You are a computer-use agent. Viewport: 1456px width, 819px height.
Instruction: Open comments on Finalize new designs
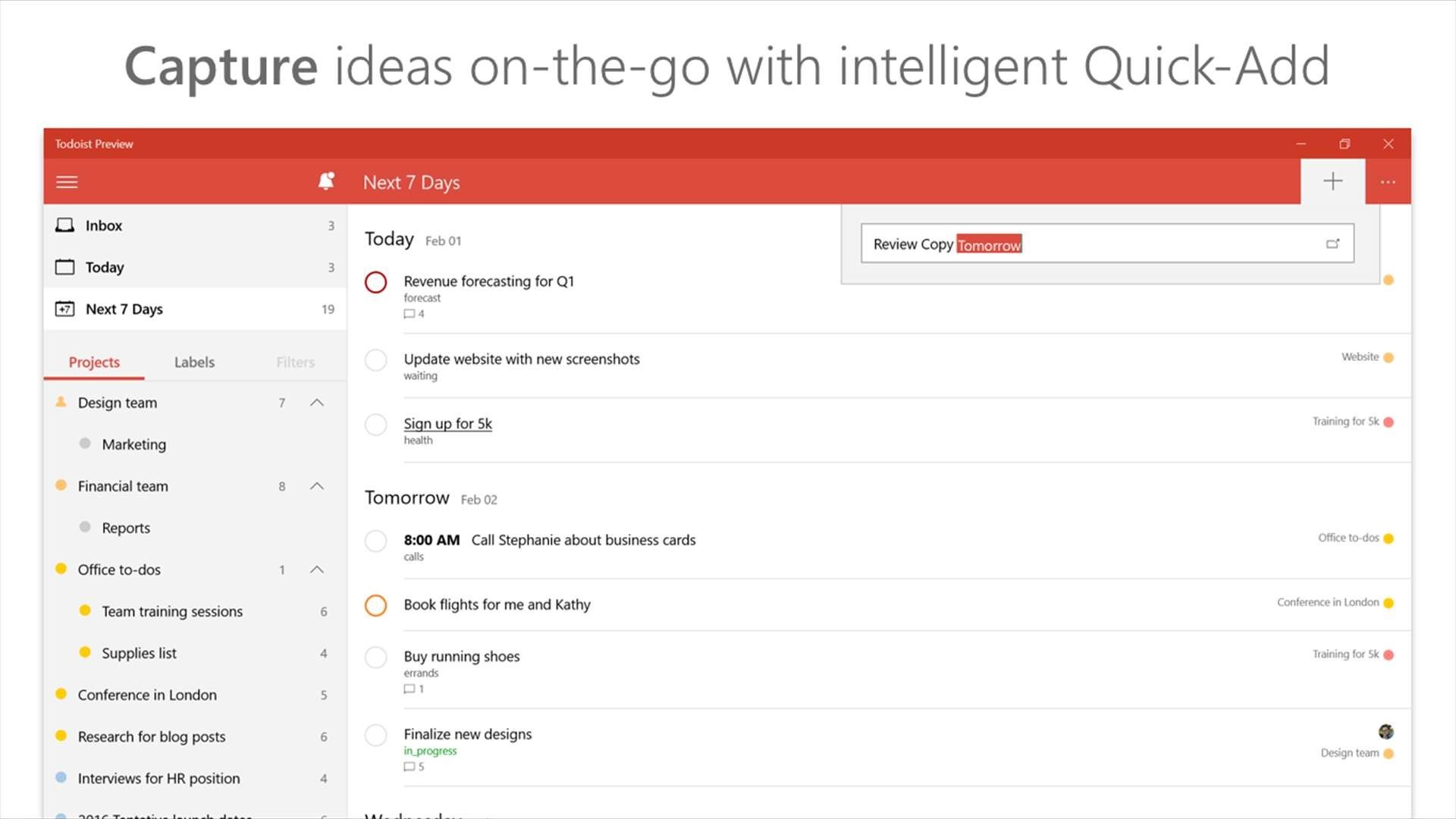(414, 767)
